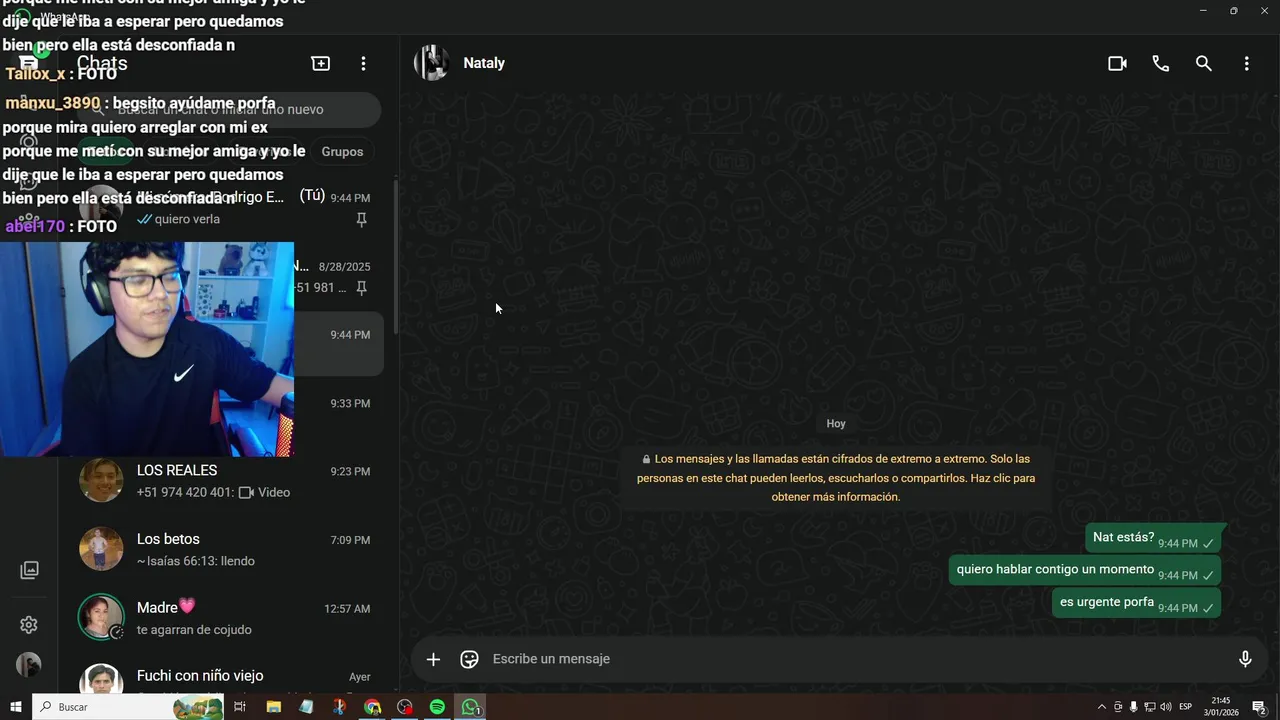Open Nataly contact info from header name
The image size is (1280, 720).
(x=484, y=63)
